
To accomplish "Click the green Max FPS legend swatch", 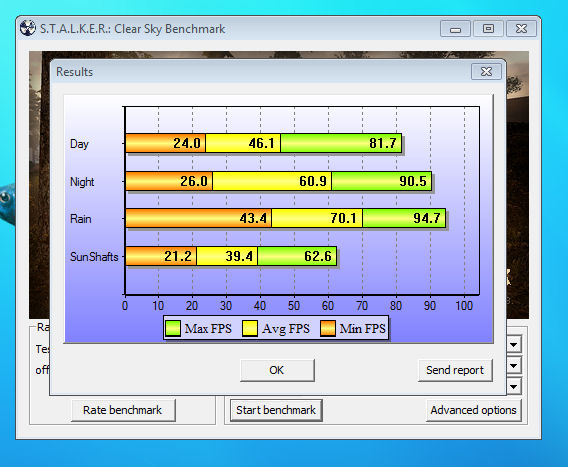I will [x=173, y=328].
